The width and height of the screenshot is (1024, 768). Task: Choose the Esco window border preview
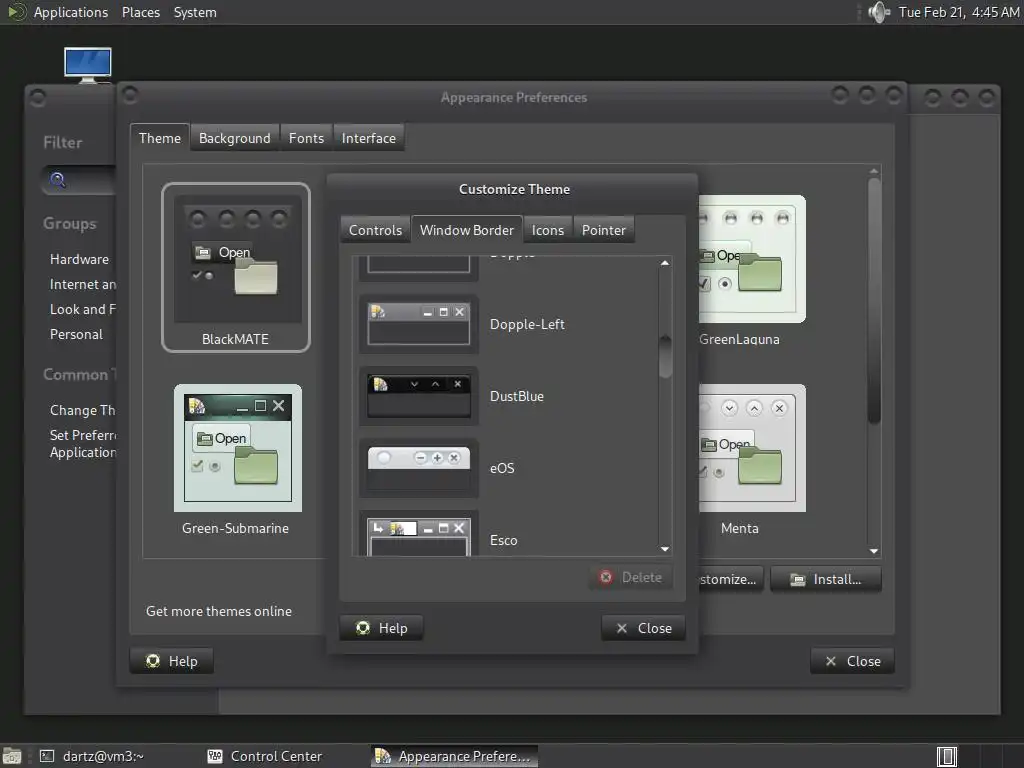point(419,534)
